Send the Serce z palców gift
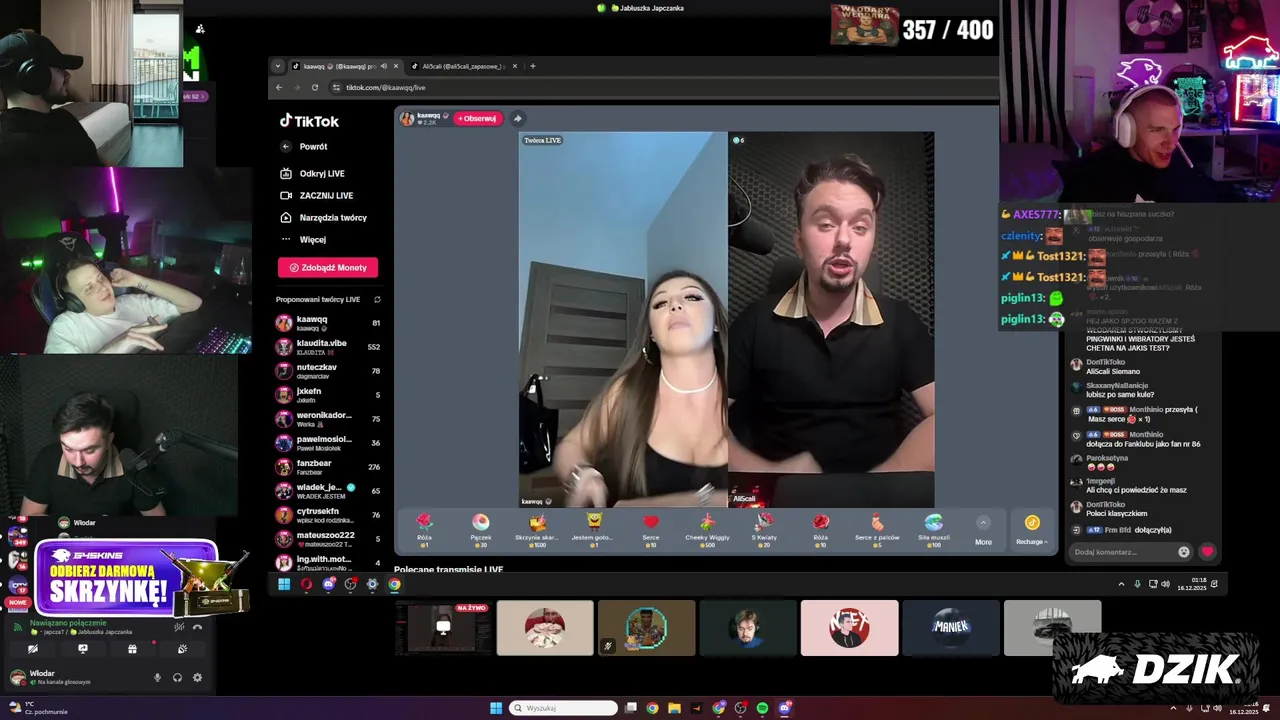This screenshot has height=720, width=1280. pos(877,529)
